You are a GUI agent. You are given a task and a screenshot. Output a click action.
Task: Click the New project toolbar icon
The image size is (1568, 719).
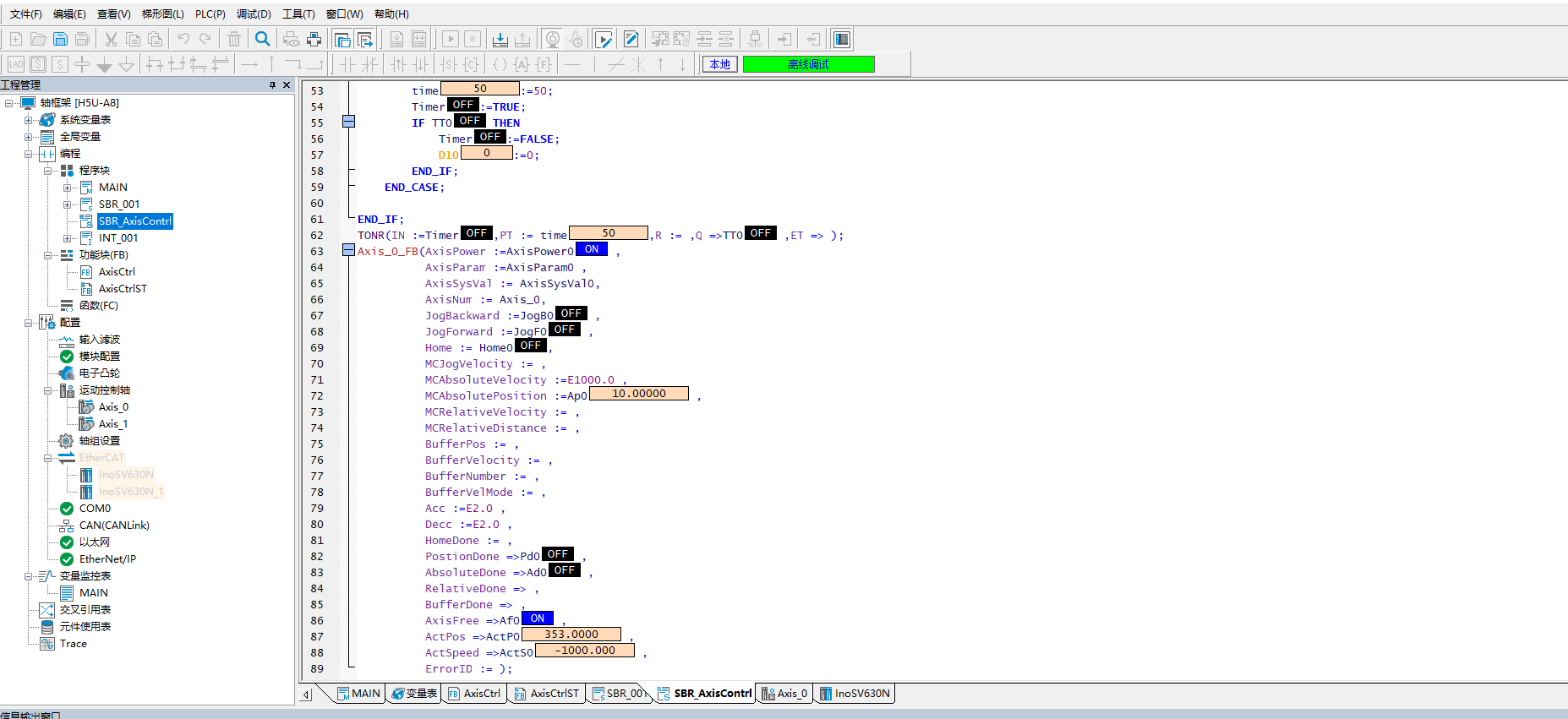click(x=16, y=39)
